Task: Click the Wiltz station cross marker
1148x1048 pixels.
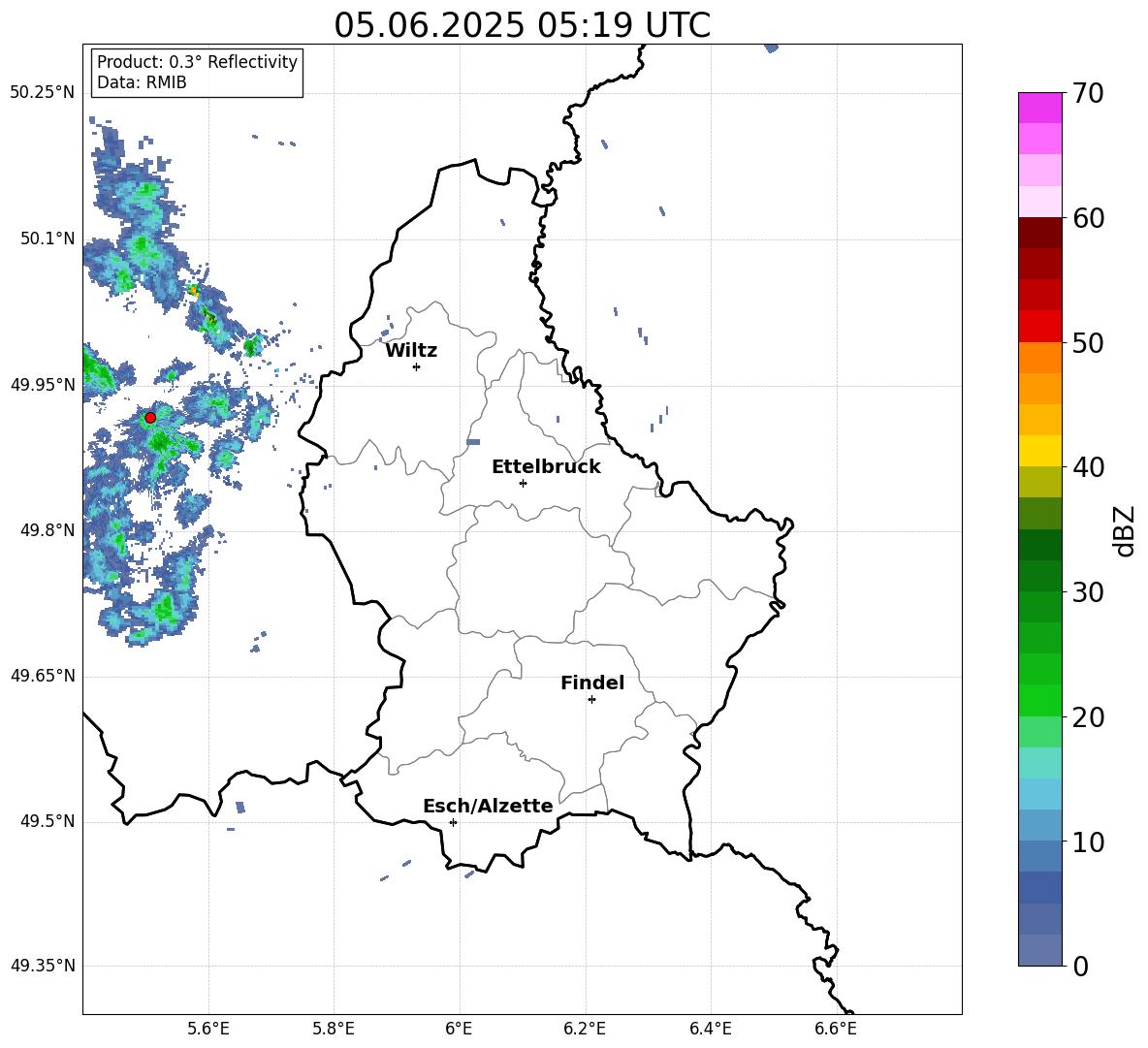Action: (x=417, y=366)
